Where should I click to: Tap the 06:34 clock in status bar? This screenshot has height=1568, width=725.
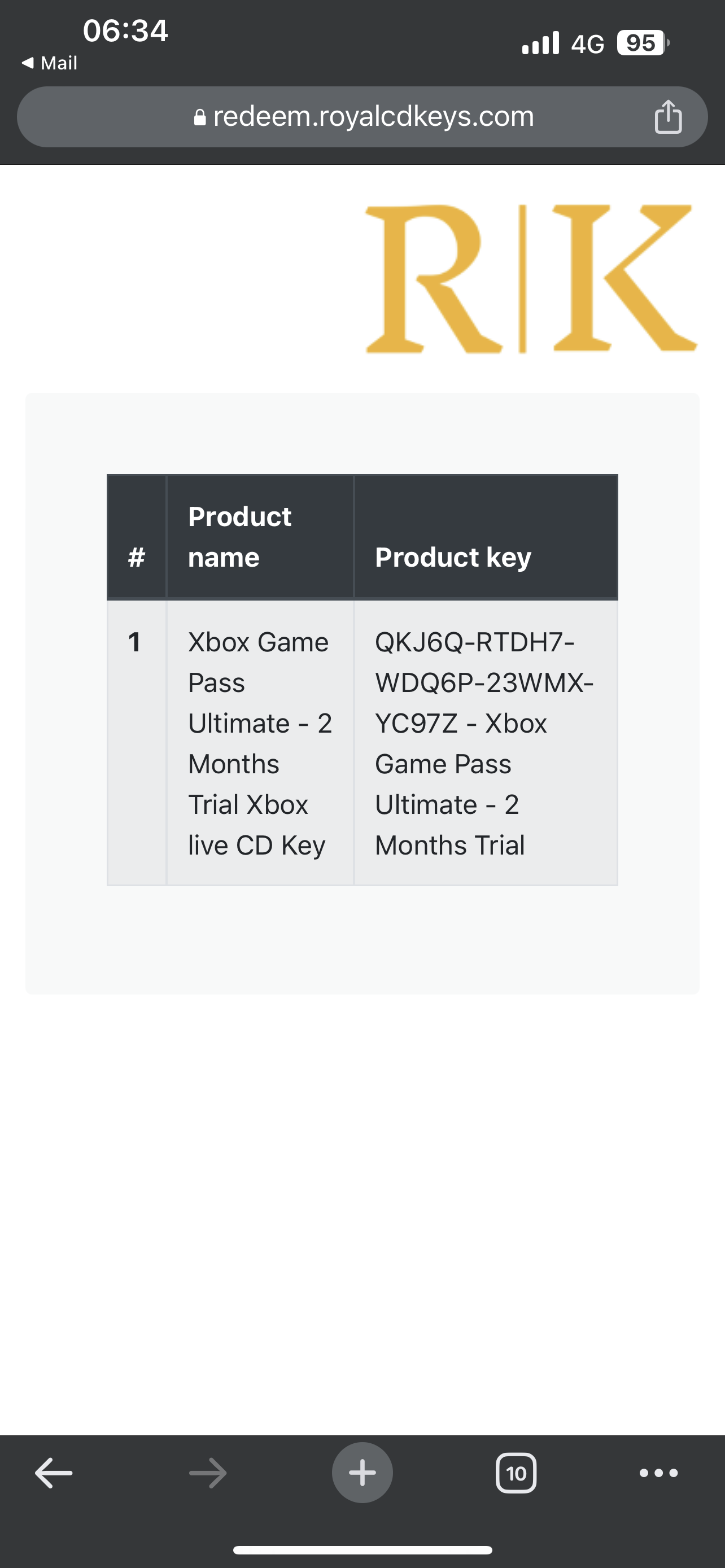[x=125, y=30]
